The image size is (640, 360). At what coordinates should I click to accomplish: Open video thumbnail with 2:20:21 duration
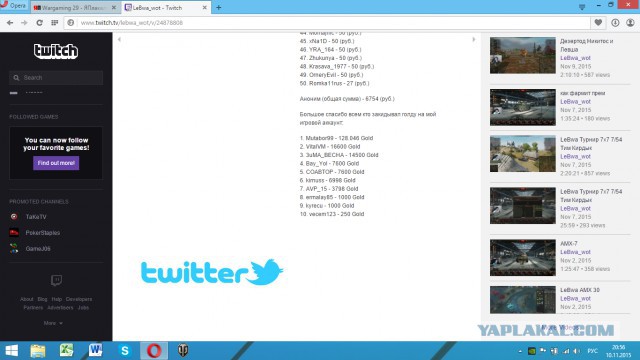point(522,153)
